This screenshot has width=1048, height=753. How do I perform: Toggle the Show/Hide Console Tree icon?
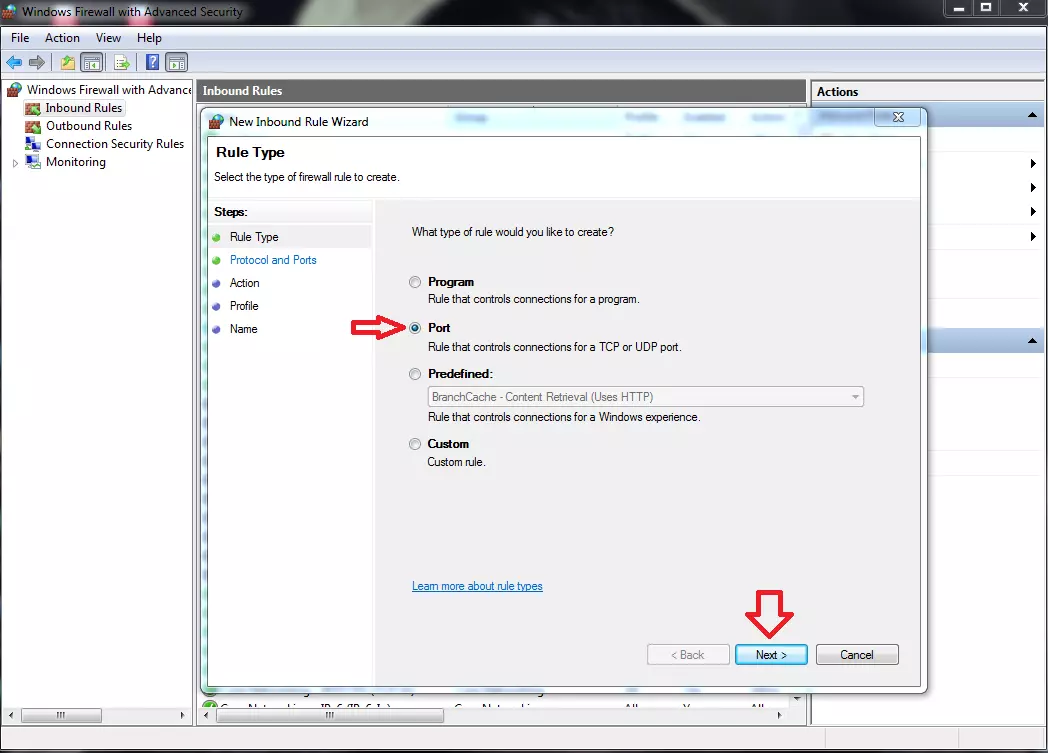tap(91, 62)
